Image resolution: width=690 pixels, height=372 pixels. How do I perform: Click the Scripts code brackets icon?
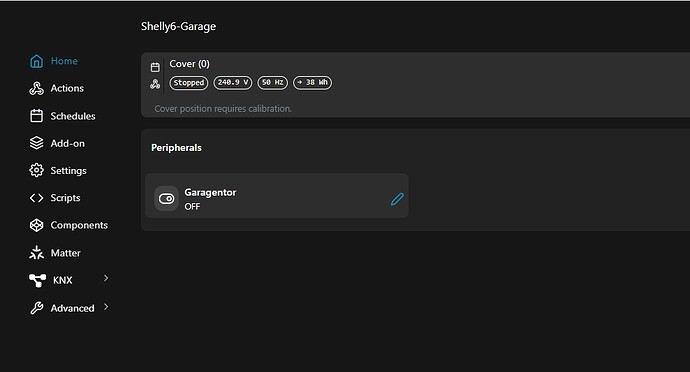point(37,198)
